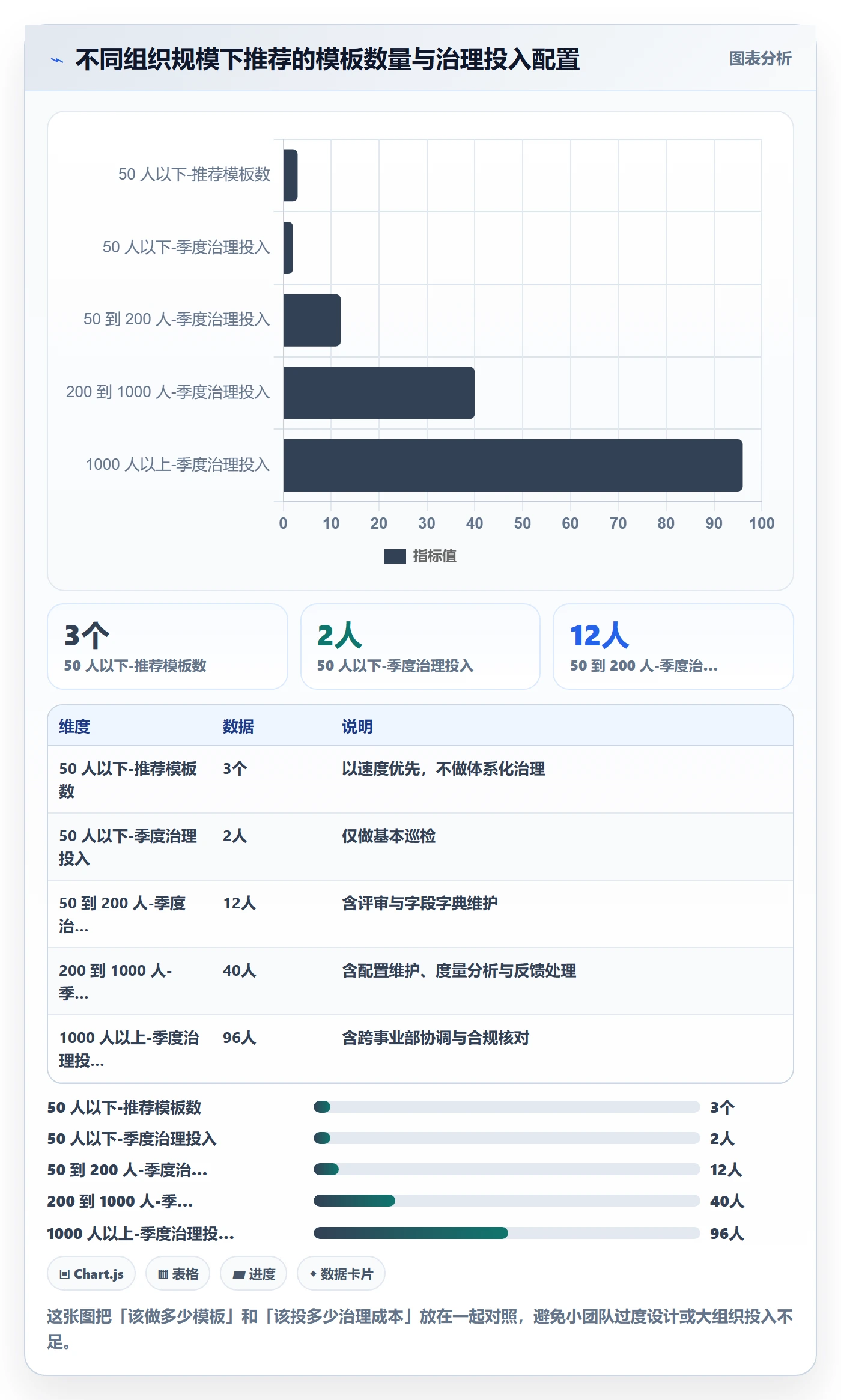
Task: Click the 指标值 legend label
Action: click(x=434, y=556)
